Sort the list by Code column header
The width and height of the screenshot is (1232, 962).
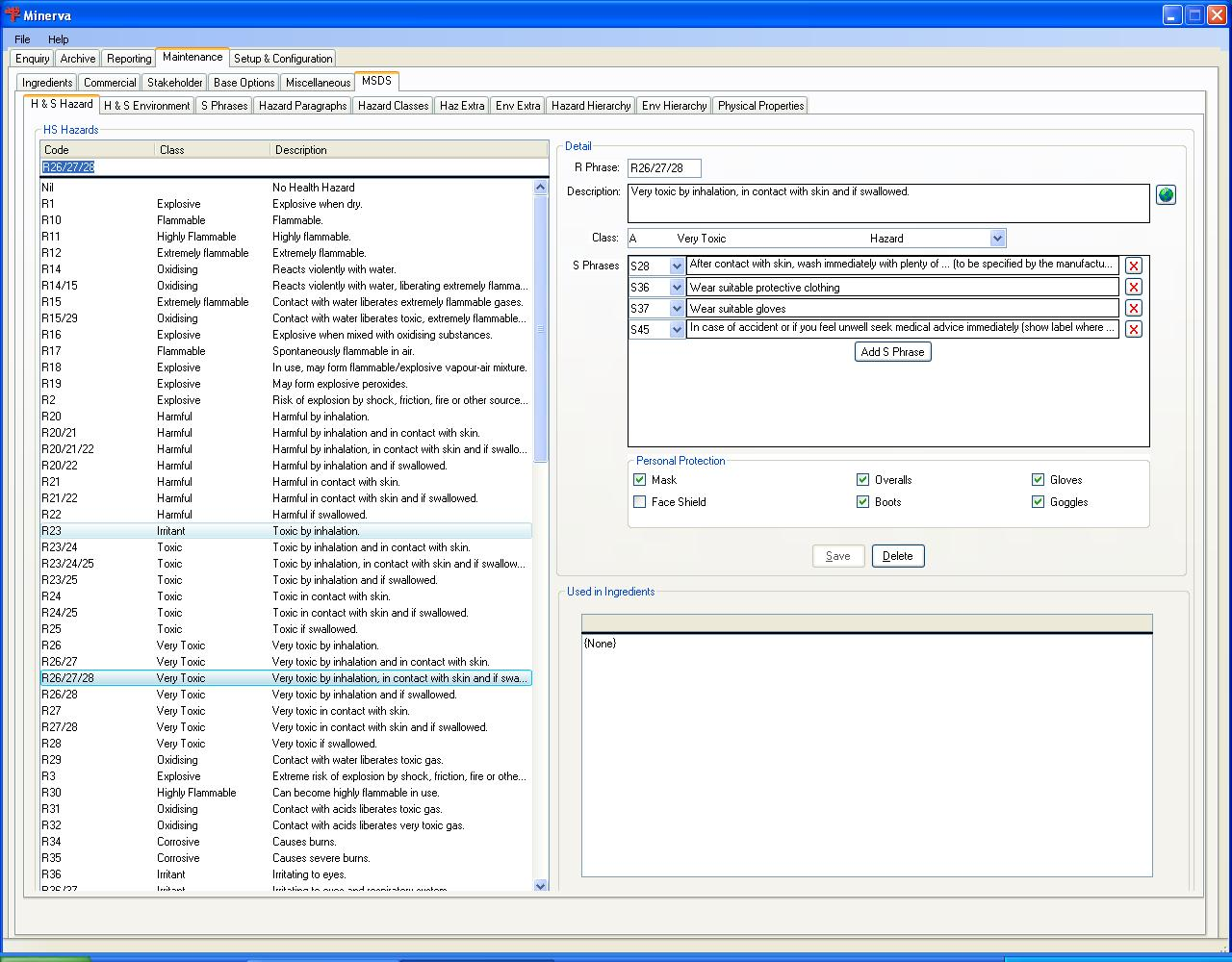[x=97, y=150]
